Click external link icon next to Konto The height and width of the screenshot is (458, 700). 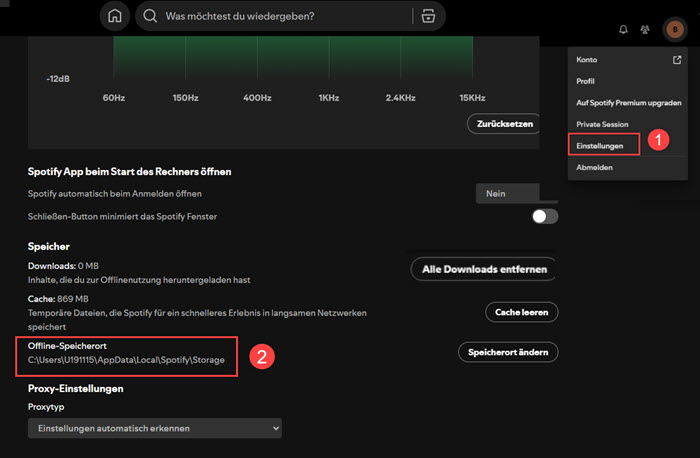[677, 60]
